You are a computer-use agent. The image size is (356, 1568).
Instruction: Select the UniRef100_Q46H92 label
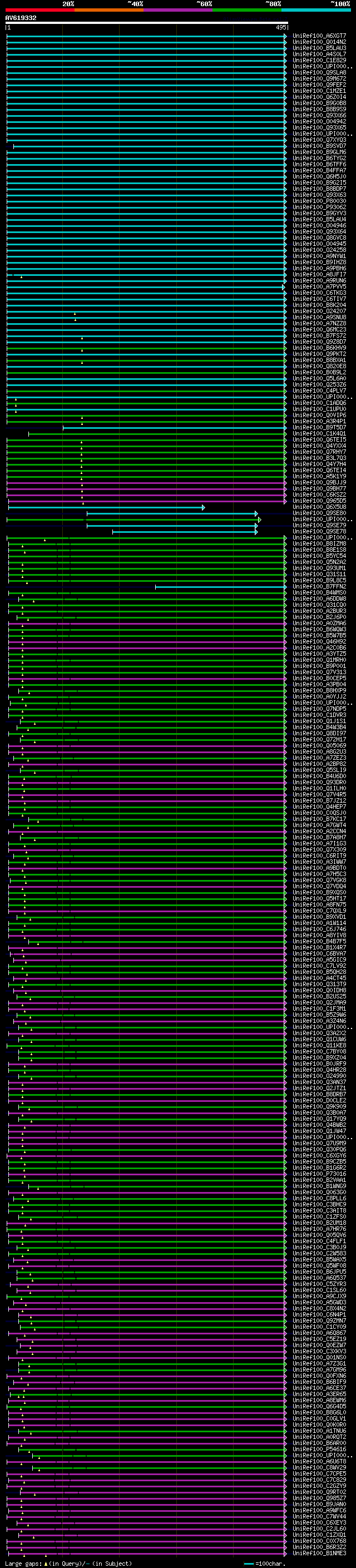(x=319, y=641)
